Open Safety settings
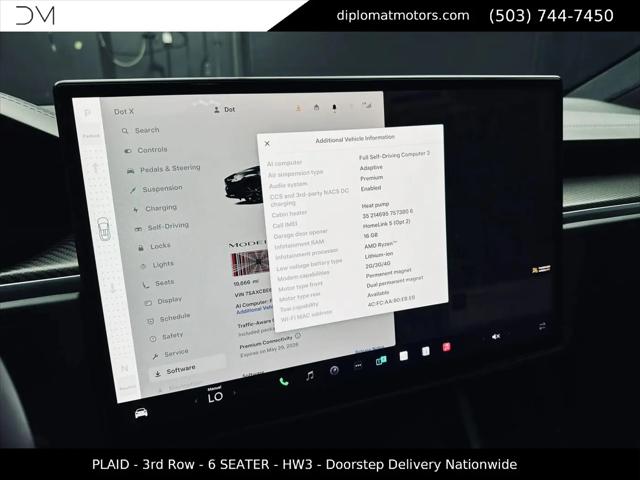Image resolution: width=640 pixels, height=480 pixels. (167, 337)
